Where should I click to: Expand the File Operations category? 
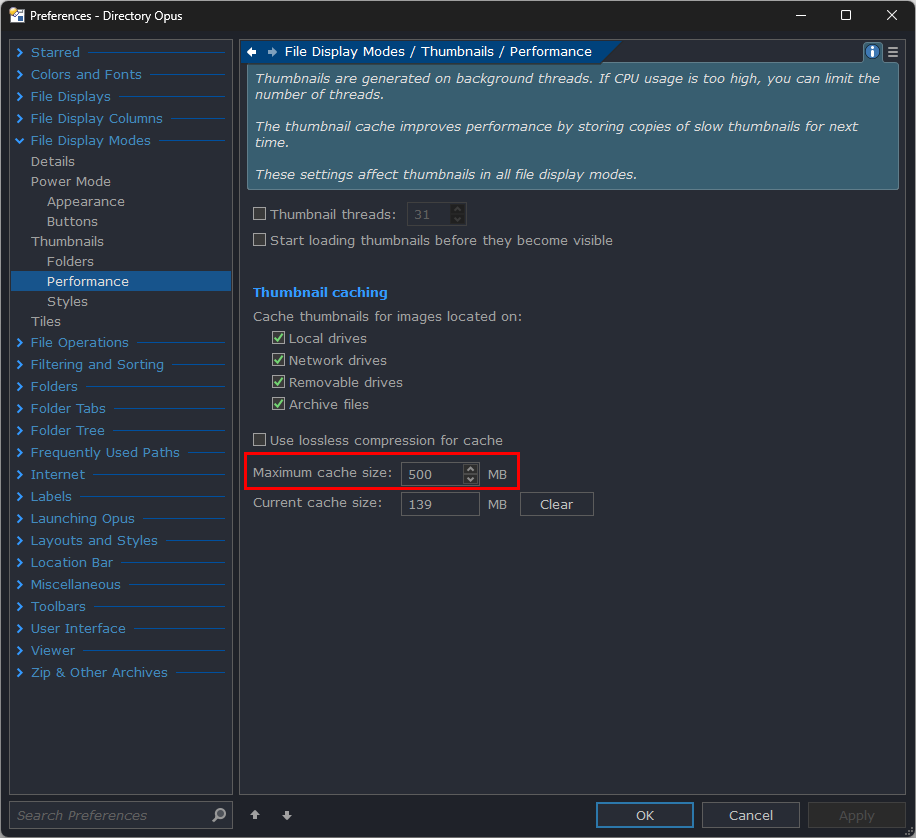pyautogui.click(x=20, y=342)
